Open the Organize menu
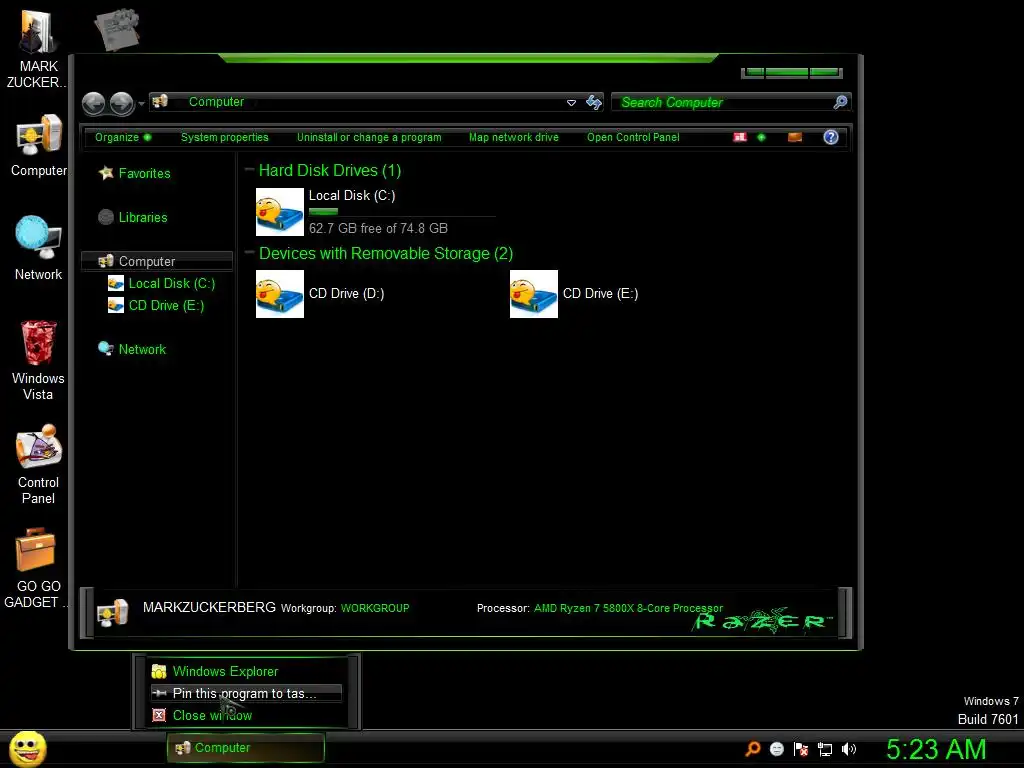This screenshot has width=1024, height=768. pos(123,137)
